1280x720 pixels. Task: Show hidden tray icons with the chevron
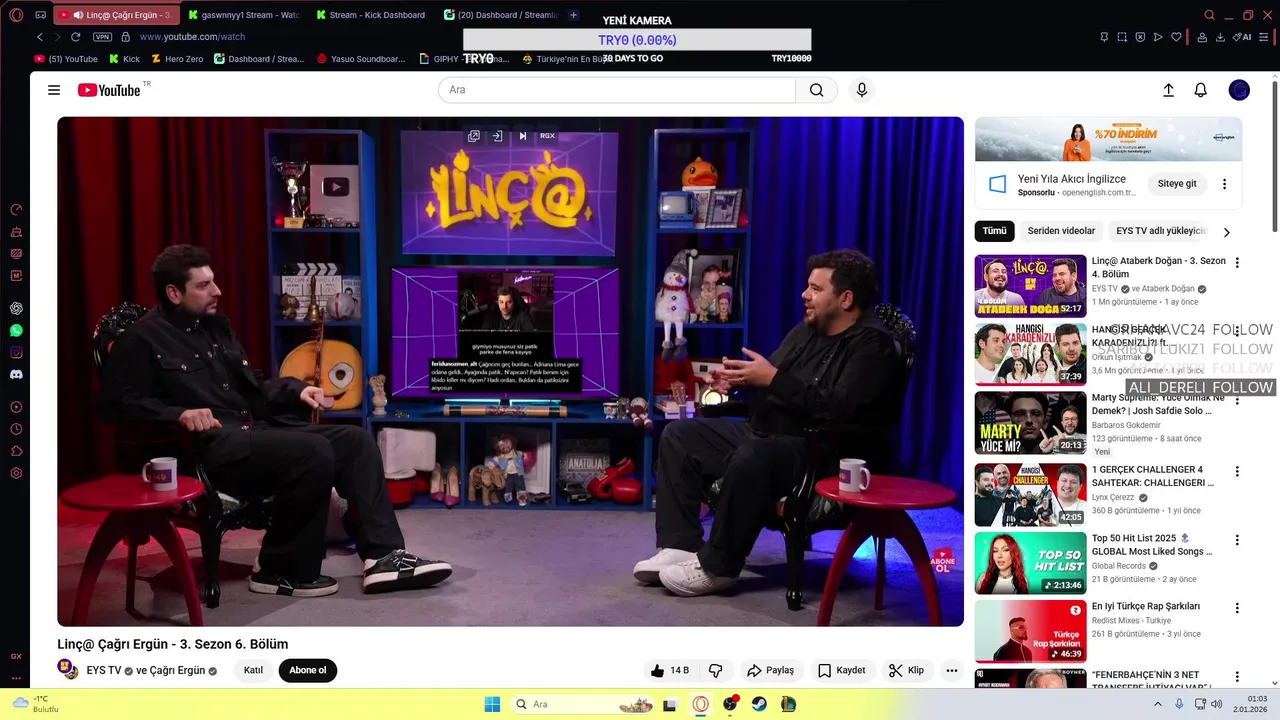point(1158,704)
